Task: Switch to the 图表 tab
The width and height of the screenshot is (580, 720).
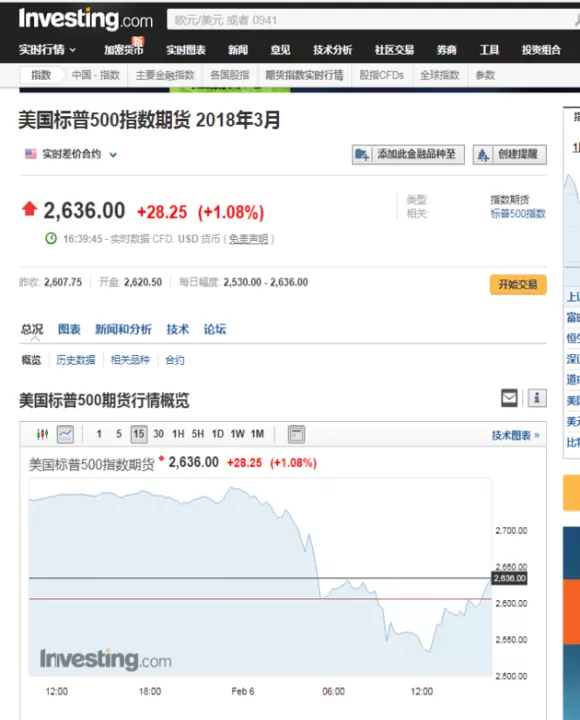Action: (69, 329)
